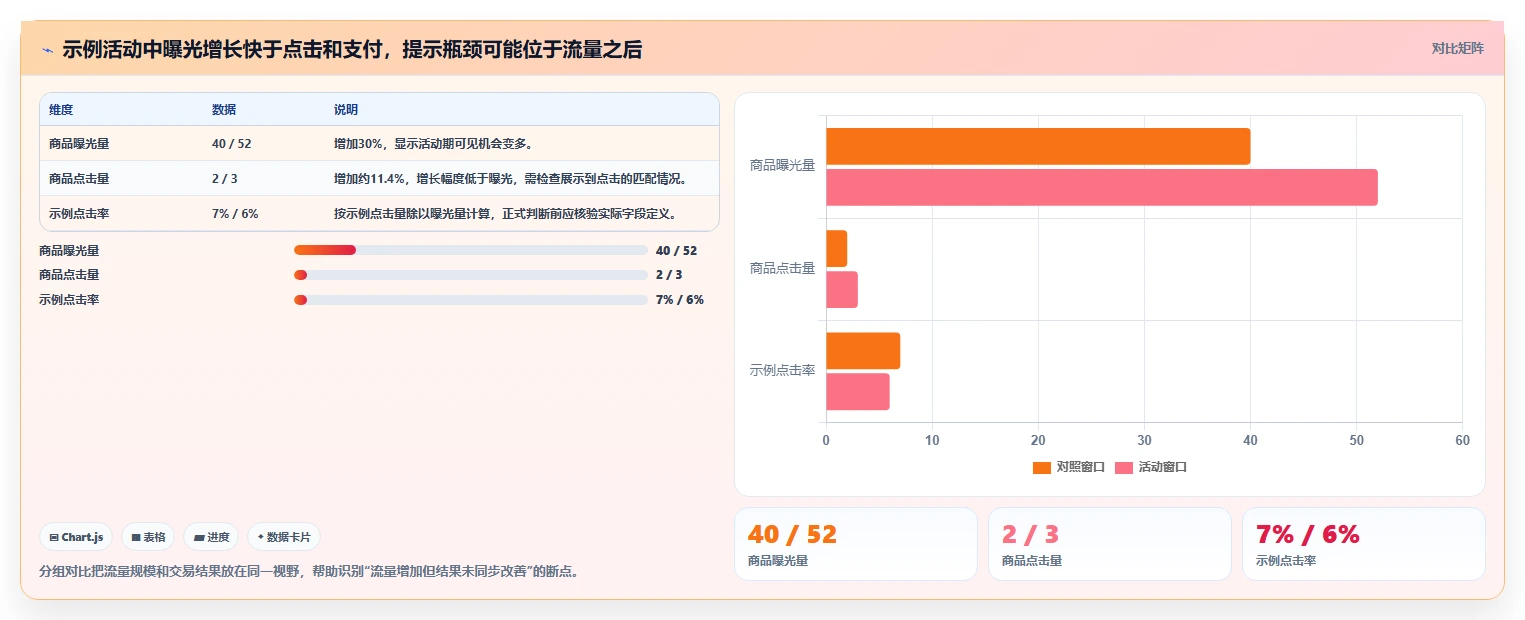Click the chart's 商品点击量 axis label

point(782,268)
